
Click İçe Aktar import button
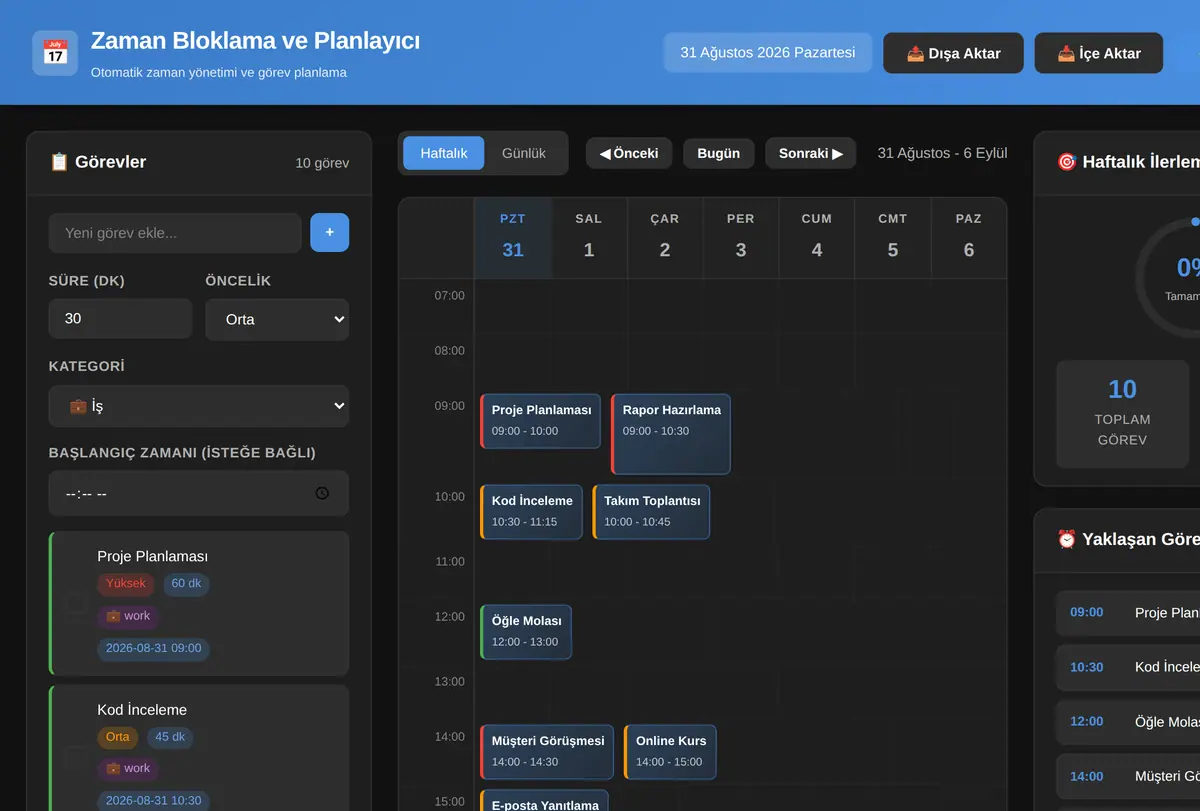point(1099,53)
